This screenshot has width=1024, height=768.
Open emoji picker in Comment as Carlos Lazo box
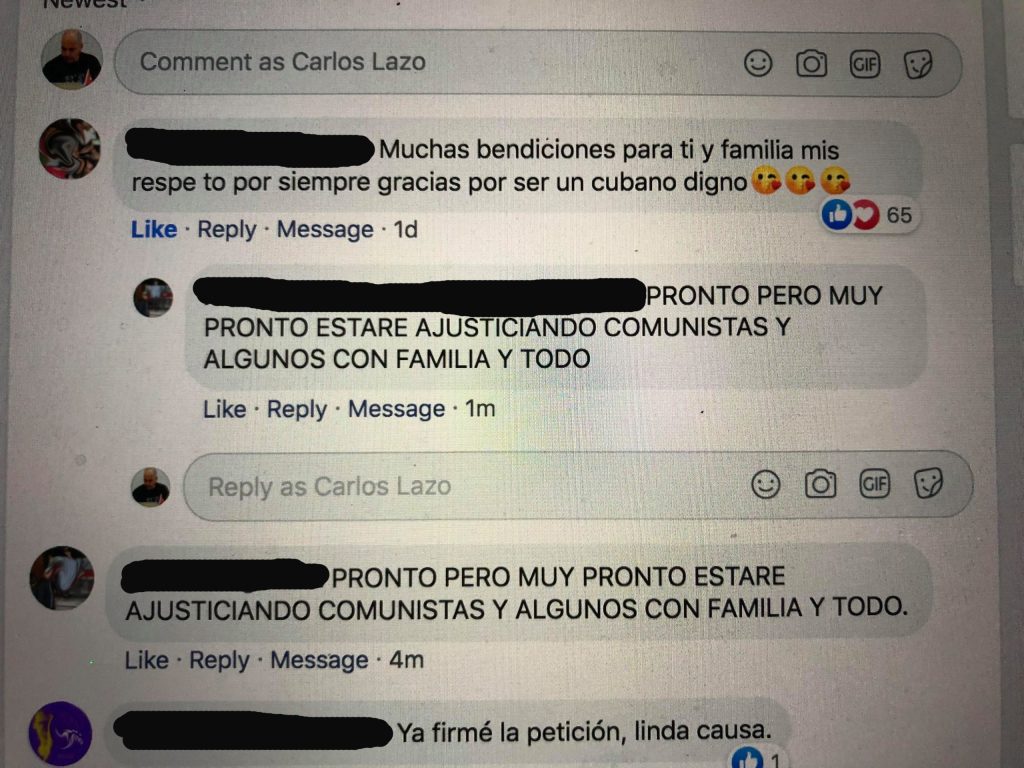(758, 63)
